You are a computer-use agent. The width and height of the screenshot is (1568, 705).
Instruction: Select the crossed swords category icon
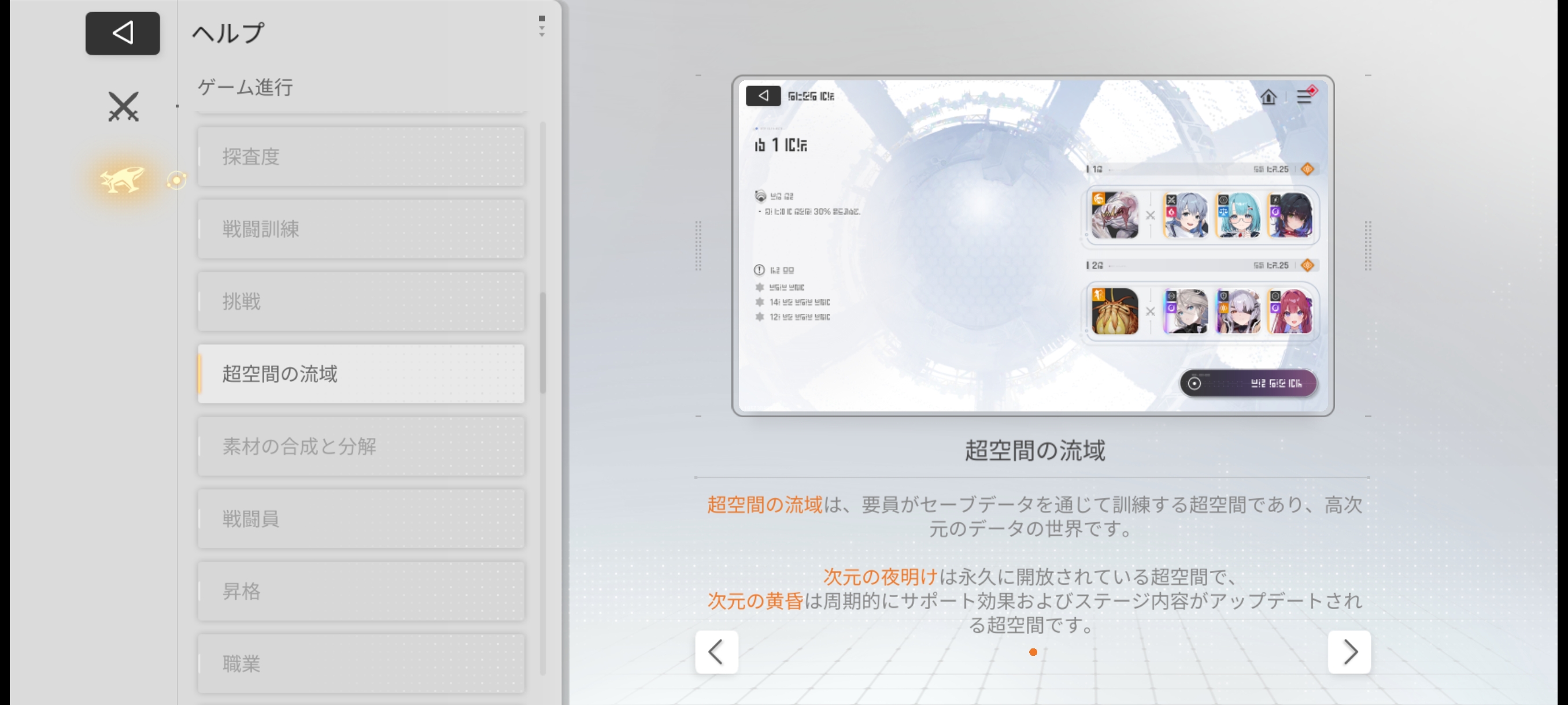(123, 106)
